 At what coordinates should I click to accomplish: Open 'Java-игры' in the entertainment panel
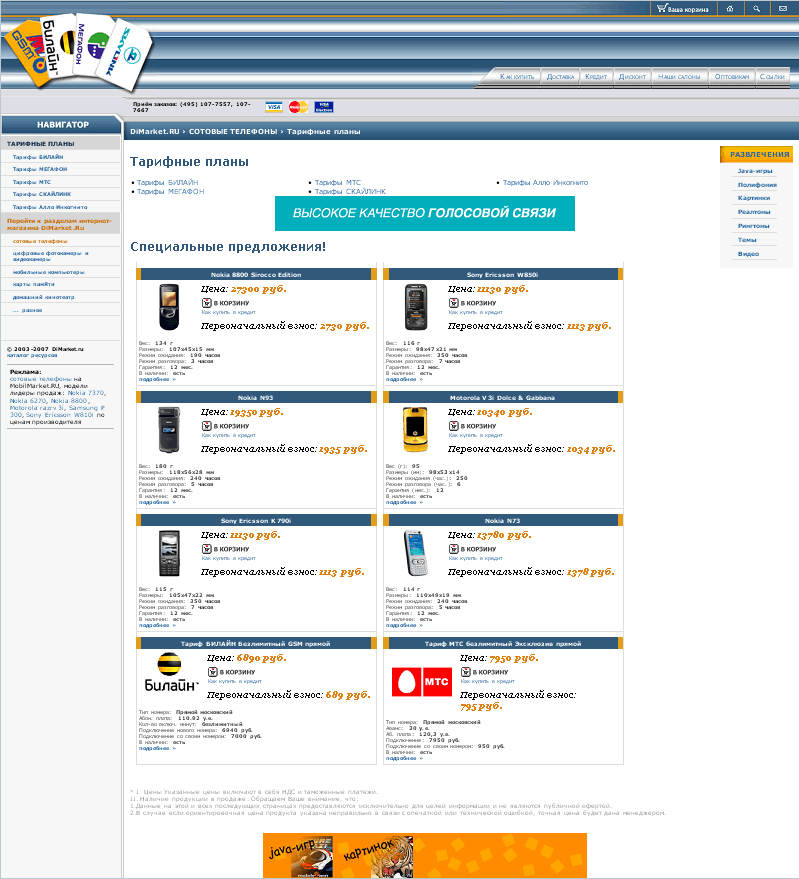tap(755, 171)
